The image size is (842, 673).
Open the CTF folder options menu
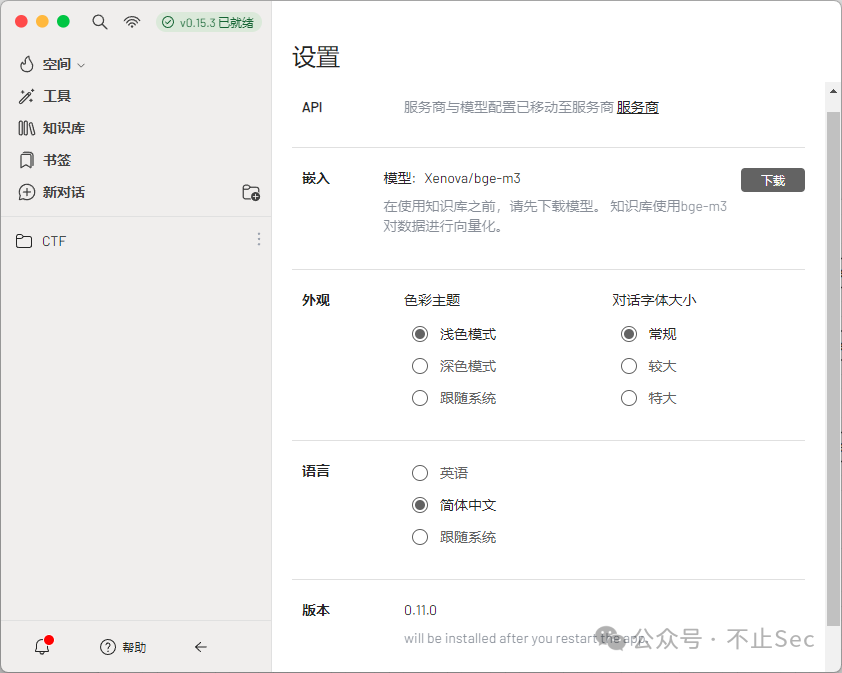(x=259, y=239)
